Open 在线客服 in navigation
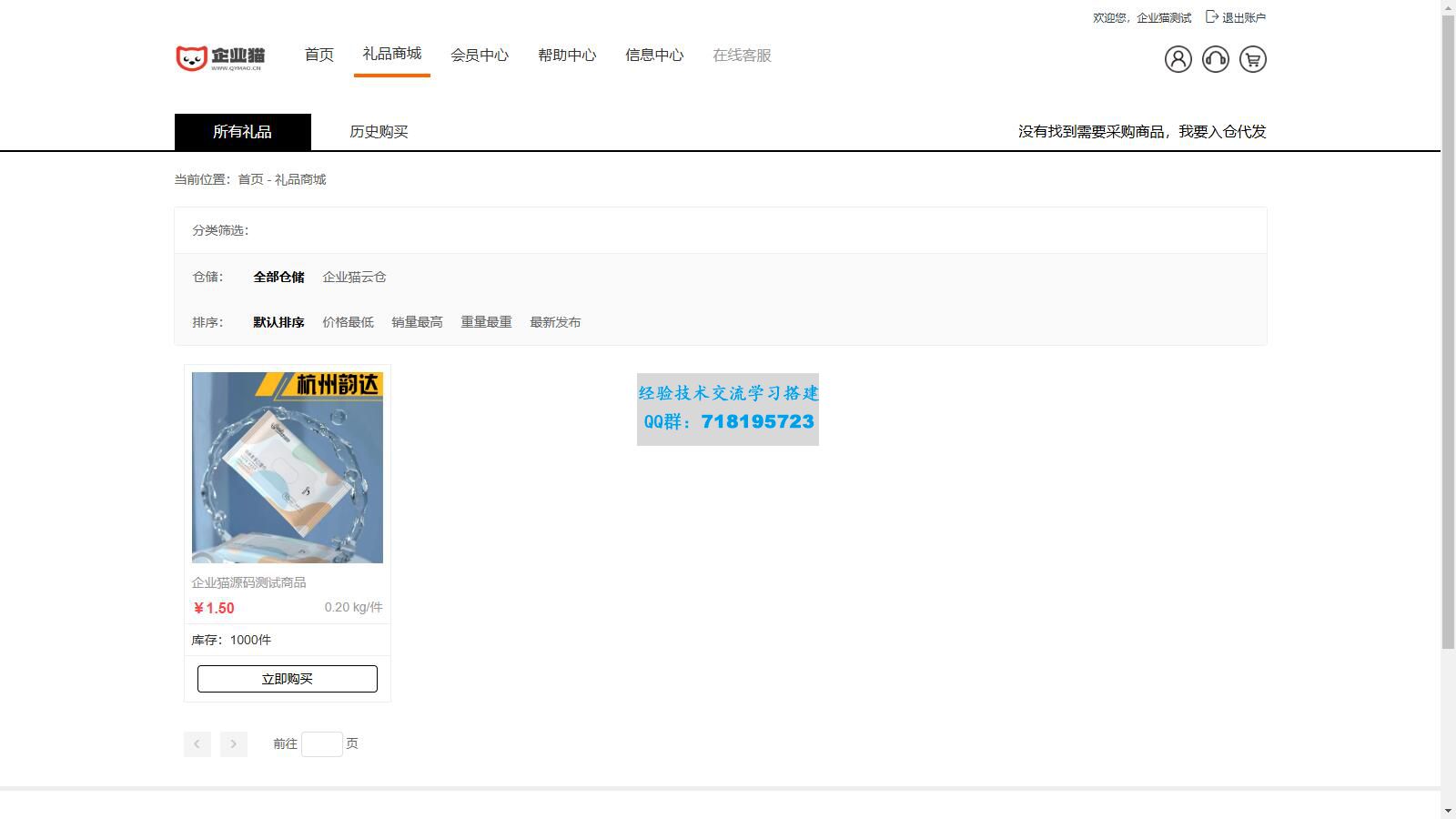The image size is (1456, 819). point(741,55)
